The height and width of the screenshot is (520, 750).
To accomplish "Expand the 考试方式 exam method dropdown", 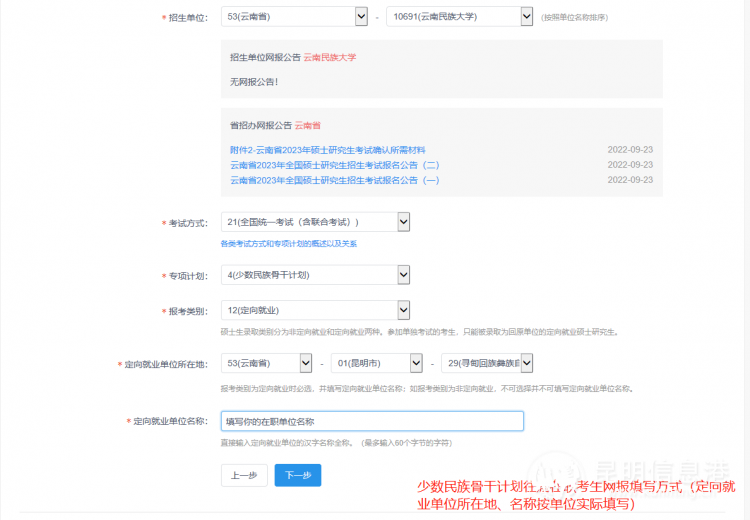I will pos(315,222).
